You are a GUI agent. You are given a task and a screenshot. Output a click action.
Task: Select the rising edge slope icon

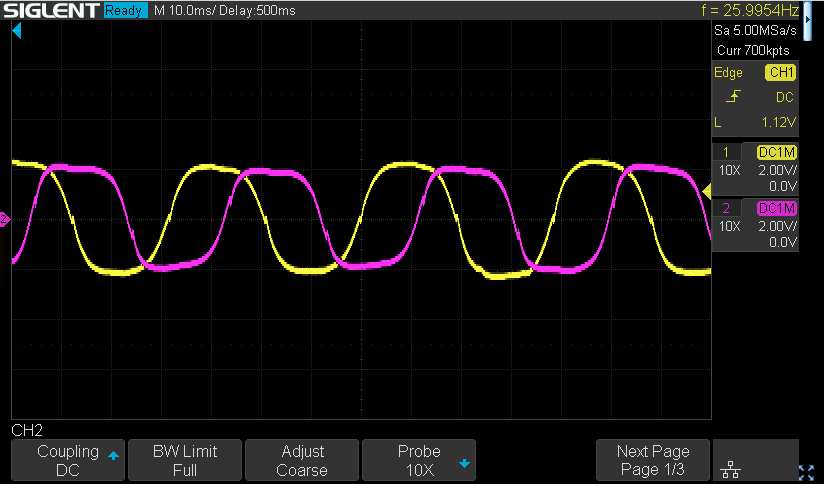[733, 97]
